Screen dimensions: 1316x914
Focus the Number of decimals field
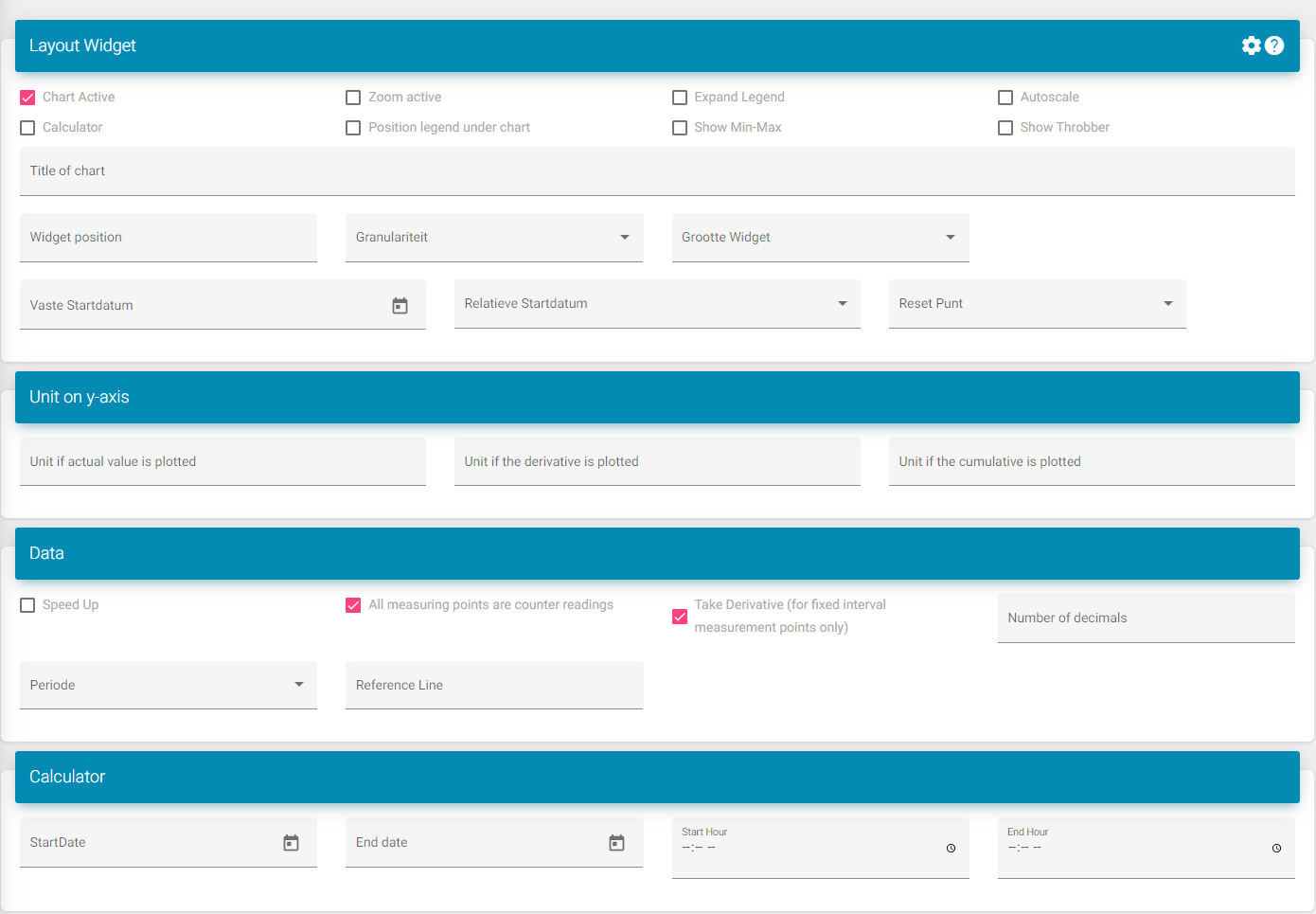pyautogui.click(x=1146, y=618)
